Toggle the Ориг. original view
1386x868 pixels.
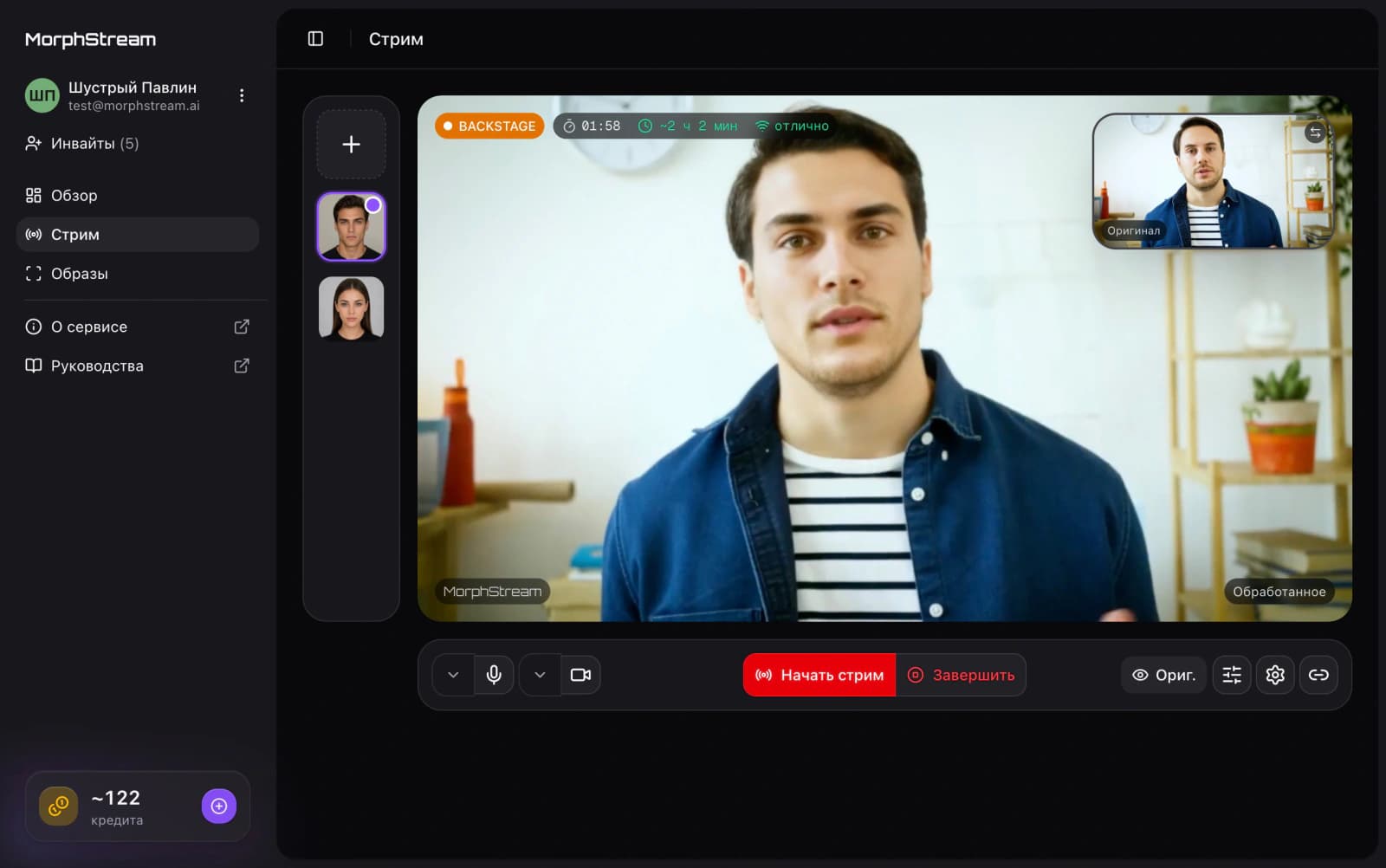coord(1163,675)
